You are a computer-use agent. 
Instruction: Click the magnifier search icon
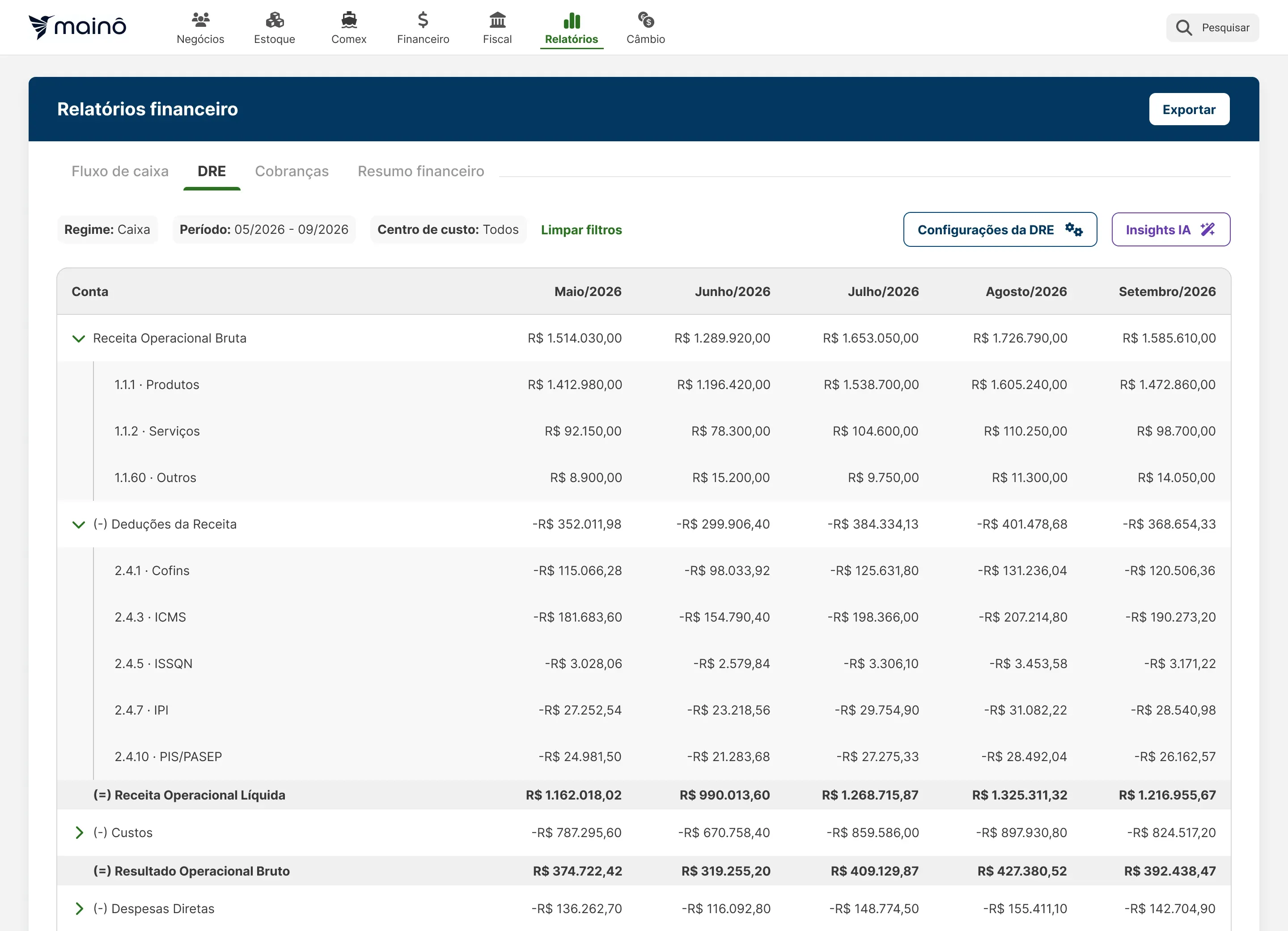click(1184, 28)
